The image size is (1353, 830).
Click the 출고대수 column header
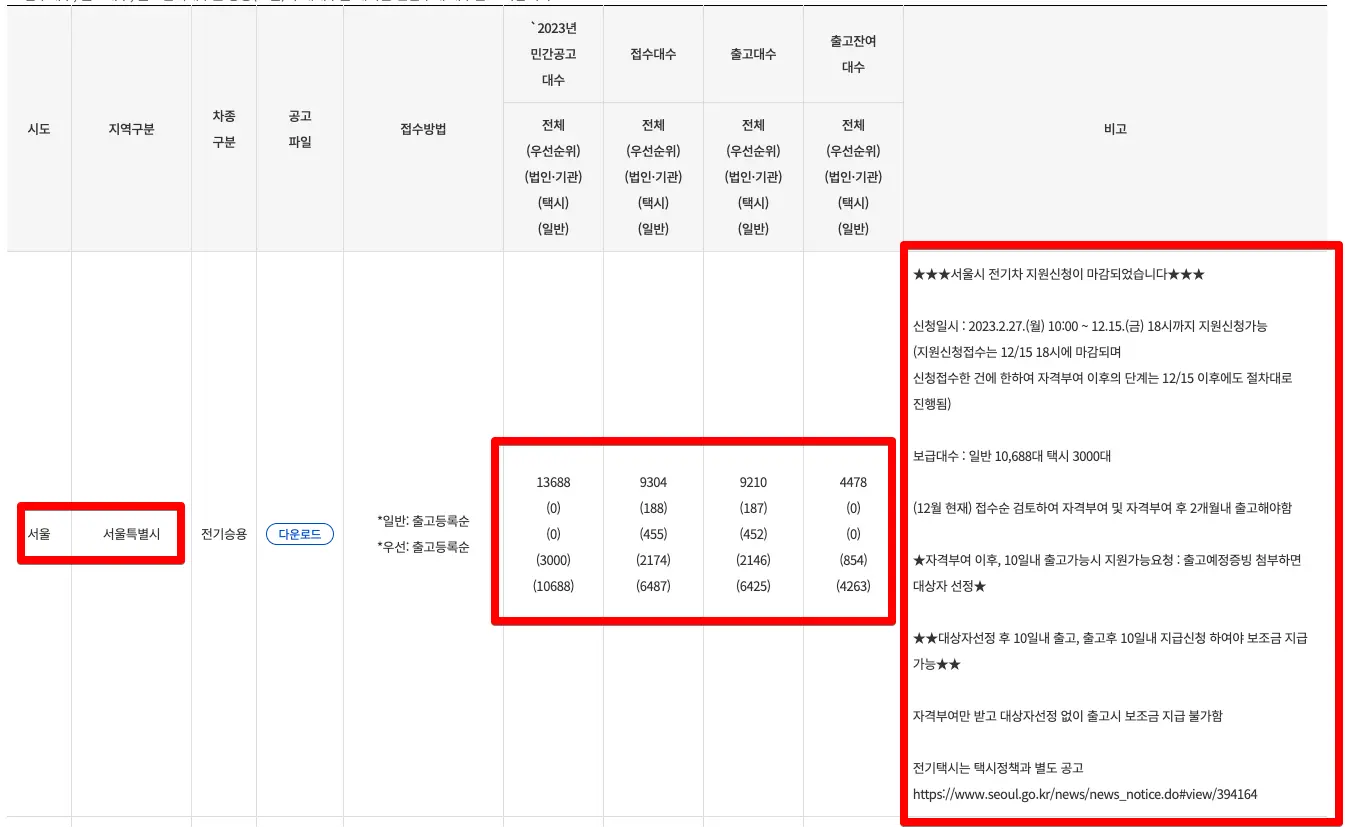pyautogui.click(x=753, y=54)
